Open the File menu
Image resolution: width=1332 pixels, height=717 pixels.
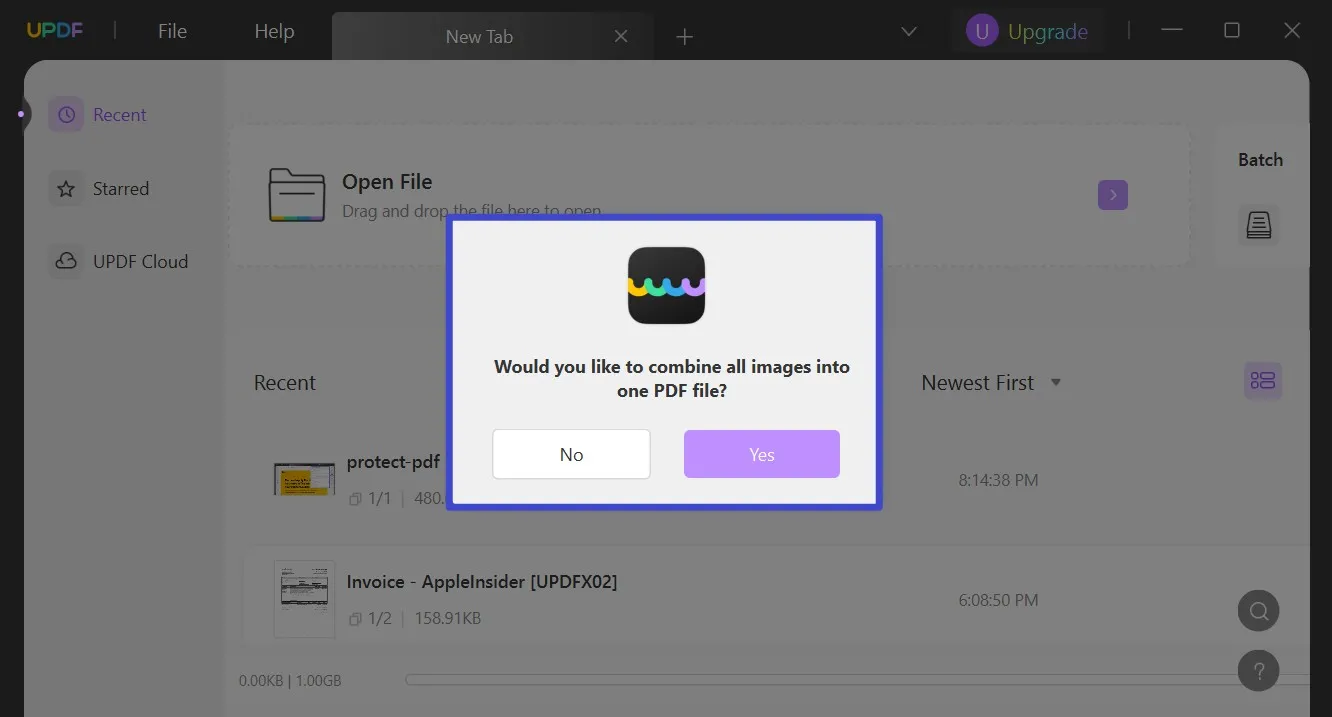[x=172, y=32]
